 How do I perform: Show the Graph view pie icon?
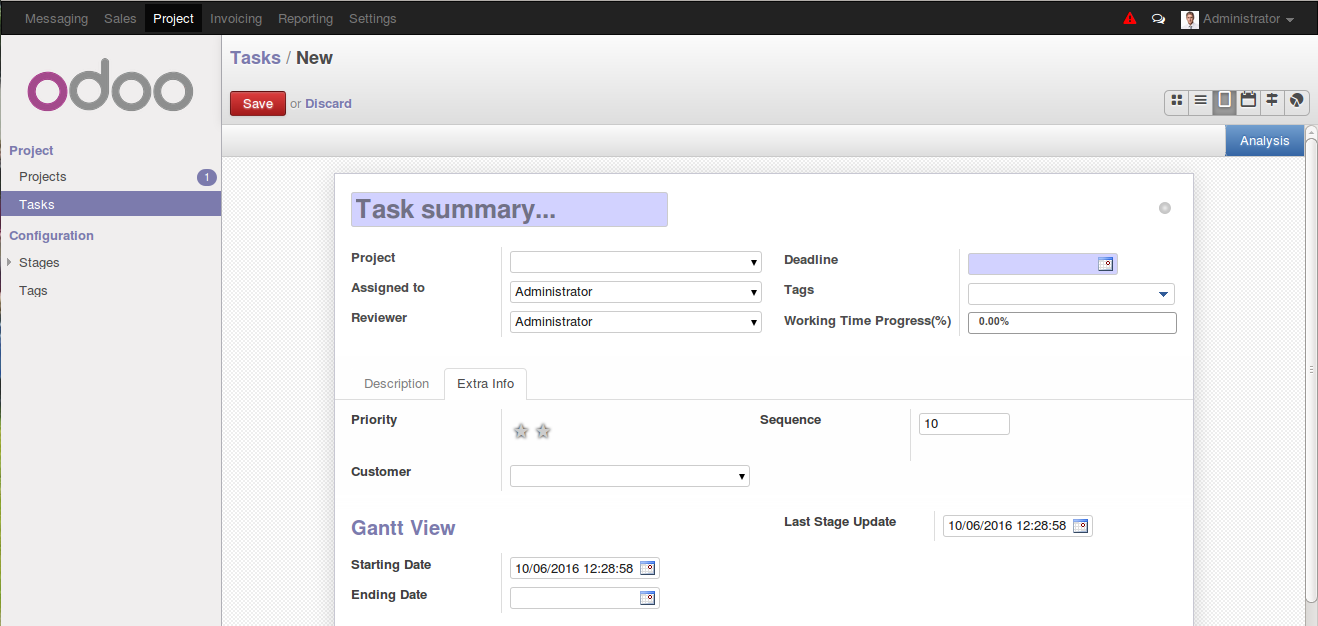pyautogui.click(x=1296, y=101)
